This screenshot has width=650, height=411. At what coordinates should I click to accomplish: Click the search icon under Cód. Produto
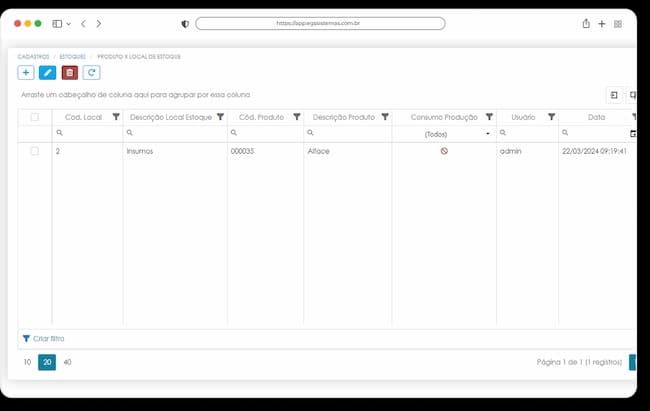coord(234,133)
